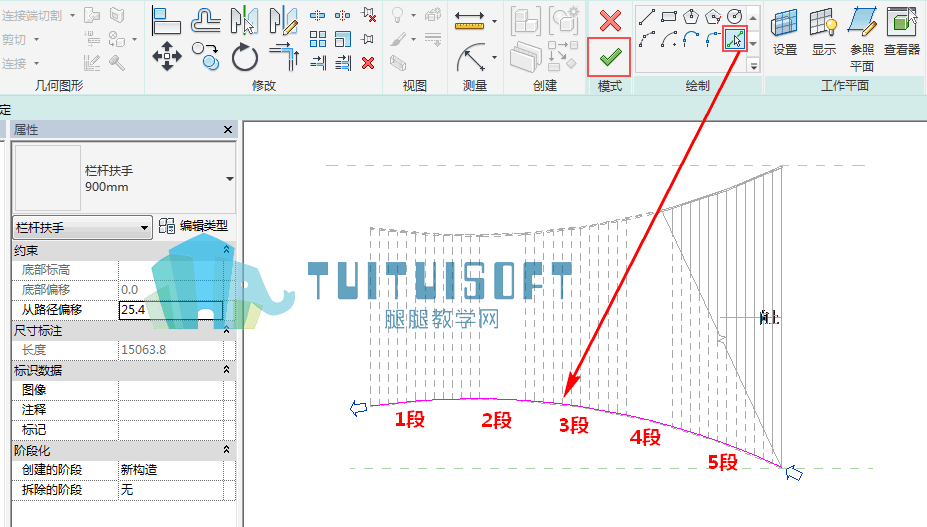Select the Line draw tool
Viewport: 927px width, 527px height.
point(646,17)
